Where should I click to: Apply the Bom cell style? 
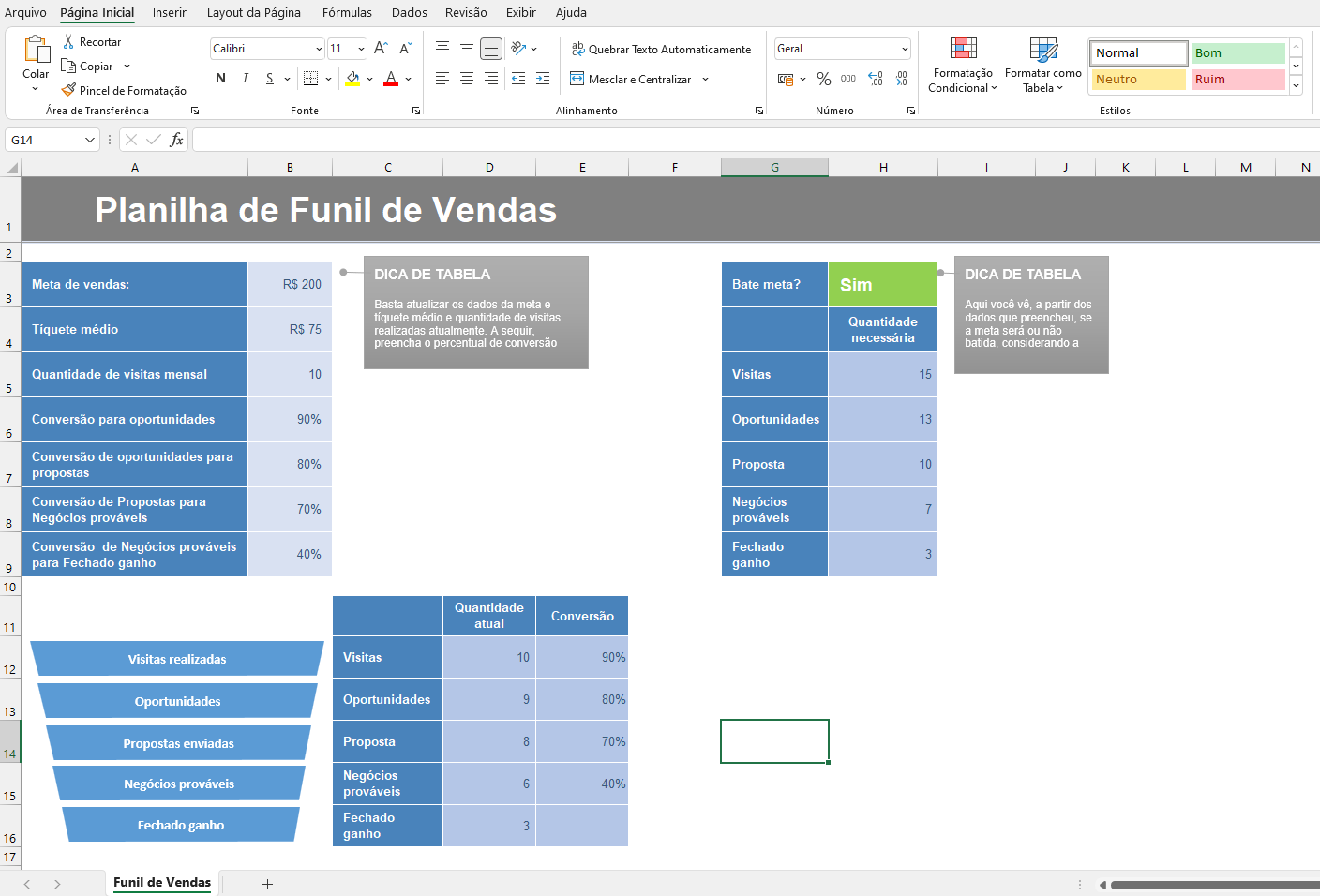pyautogui.click(x=1237, y=53)
